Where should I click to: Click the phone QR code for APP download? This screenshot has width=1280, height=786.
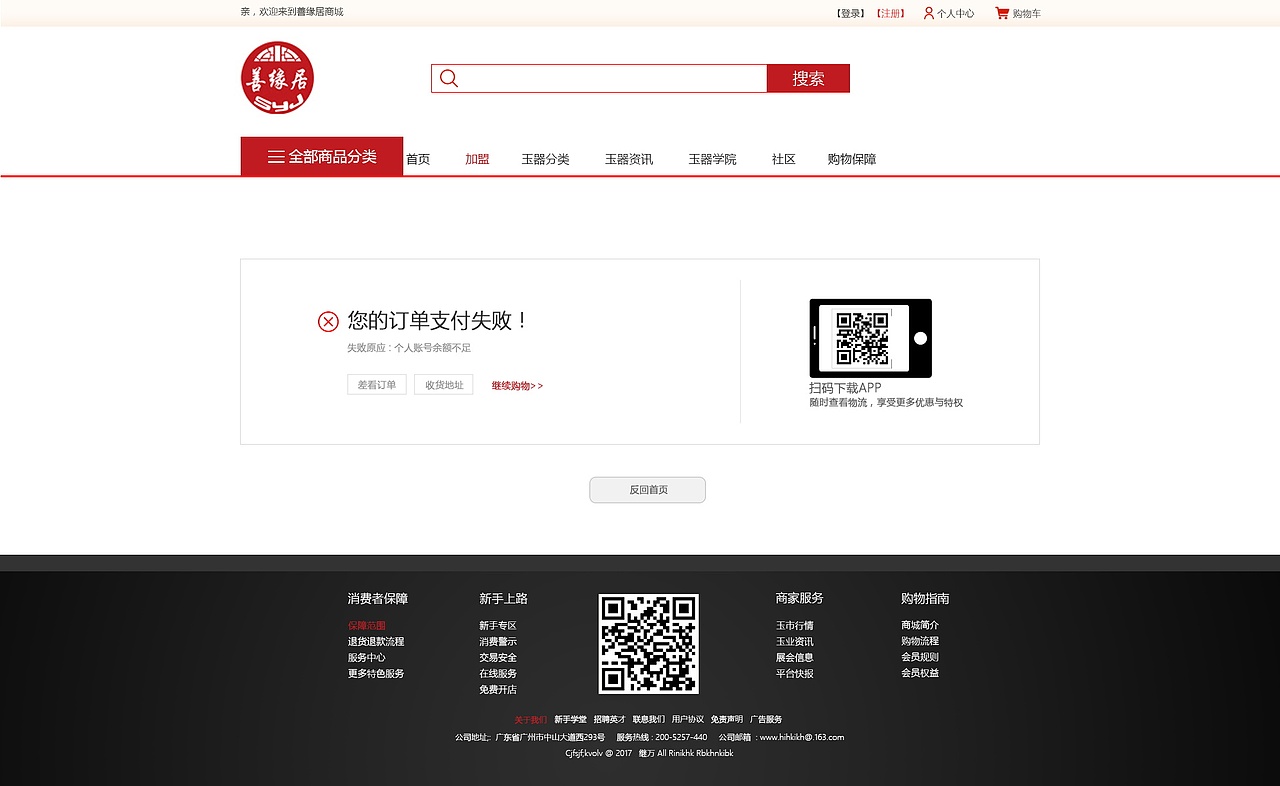[x=869, y=338]
